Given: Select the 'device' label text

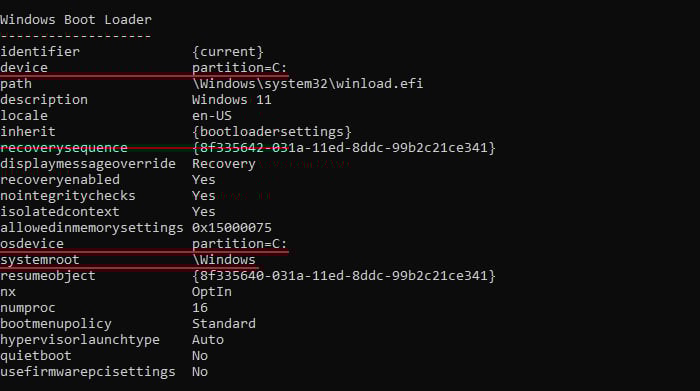Looking at the screenshot, I should pyautogui.click(x=24, y=68).
